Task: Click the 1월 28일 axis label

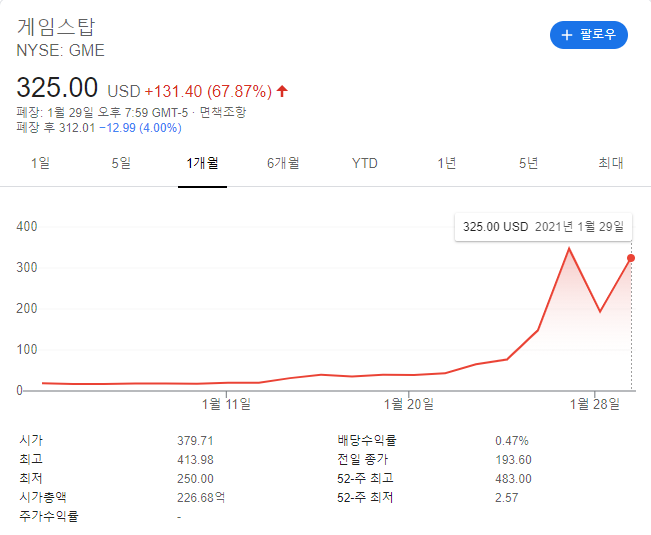Action: tap(595, 404)
